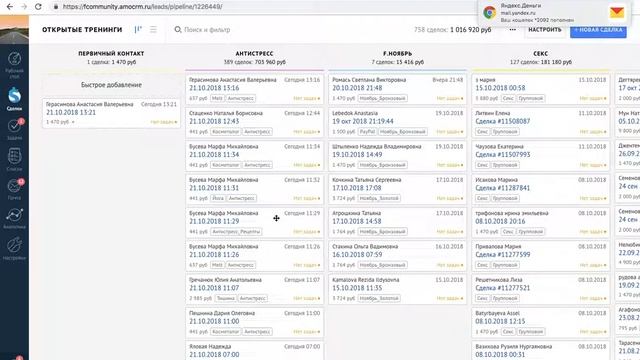The width and height of the screenshot is (640, 360).
Task: Switch to the pipeline board view icon
Action: pos(138,29)
